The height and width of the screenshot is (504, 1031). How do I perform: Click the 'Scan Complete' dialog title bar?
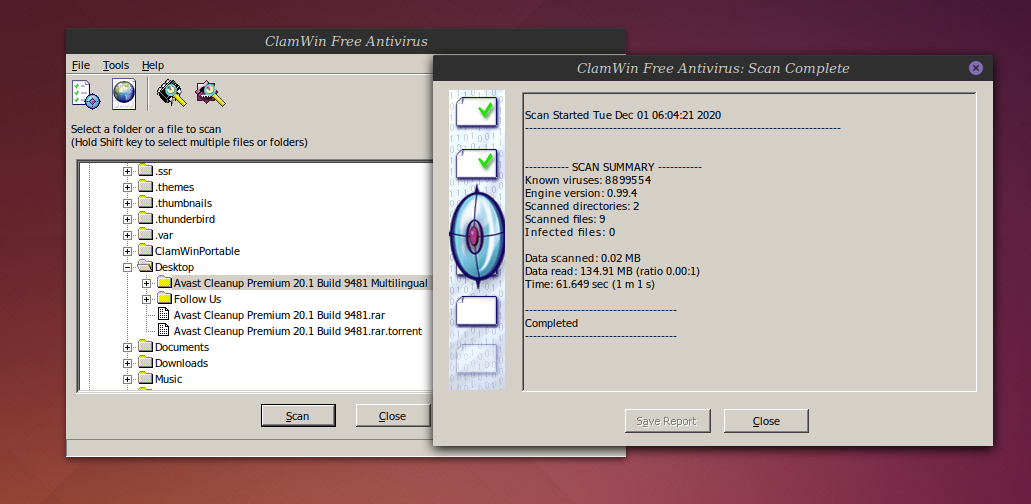click(x=713, y=68)
